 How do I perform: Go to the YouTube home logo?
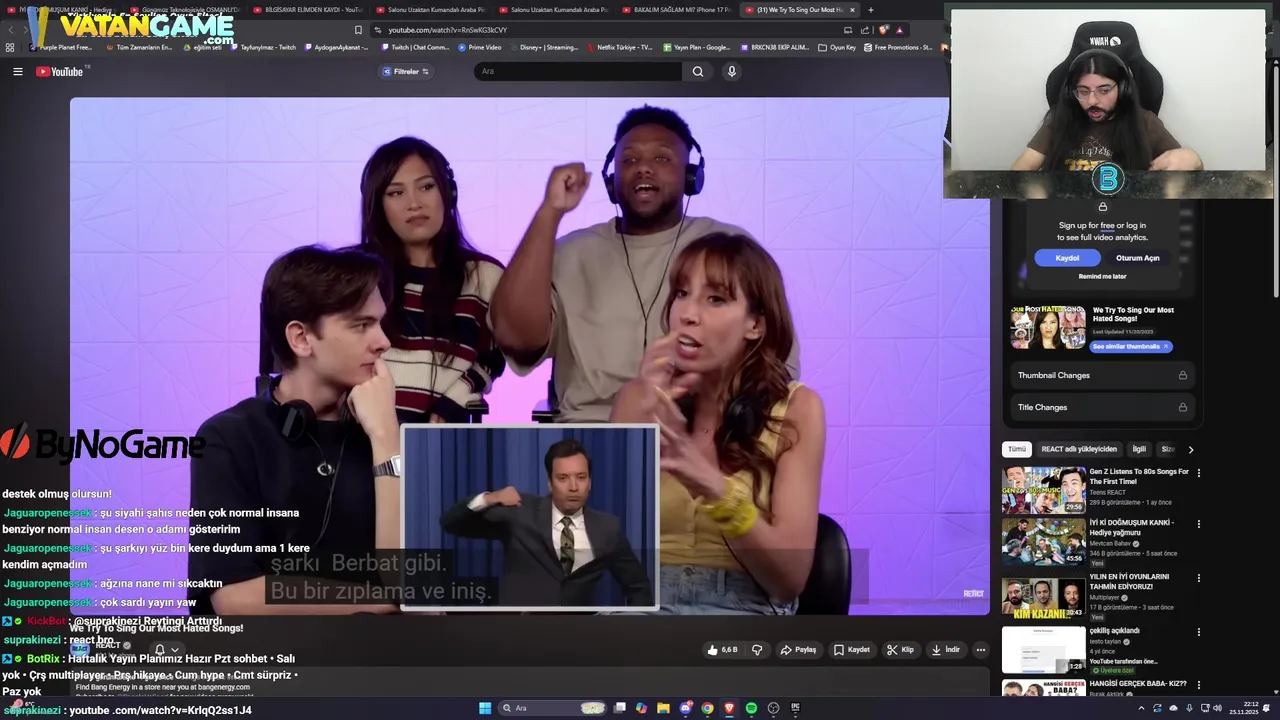[60, 71]
